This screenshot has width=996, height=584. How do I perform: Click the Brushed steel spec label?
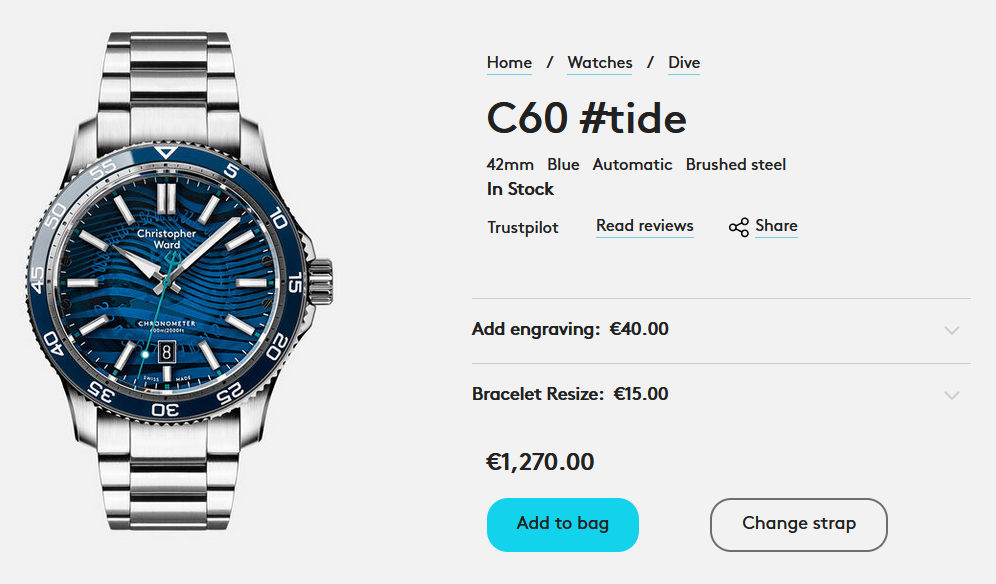(735, 165)
